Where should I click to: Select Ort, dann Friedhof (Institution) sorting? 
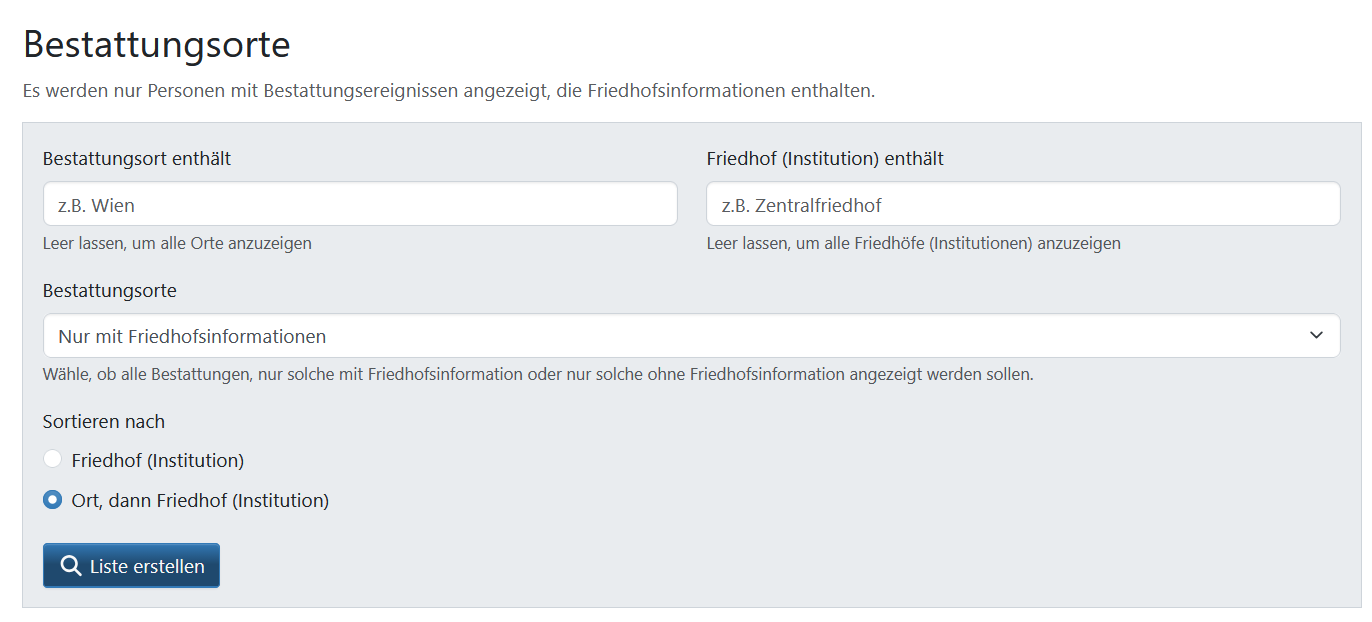(x=51, y=500)
